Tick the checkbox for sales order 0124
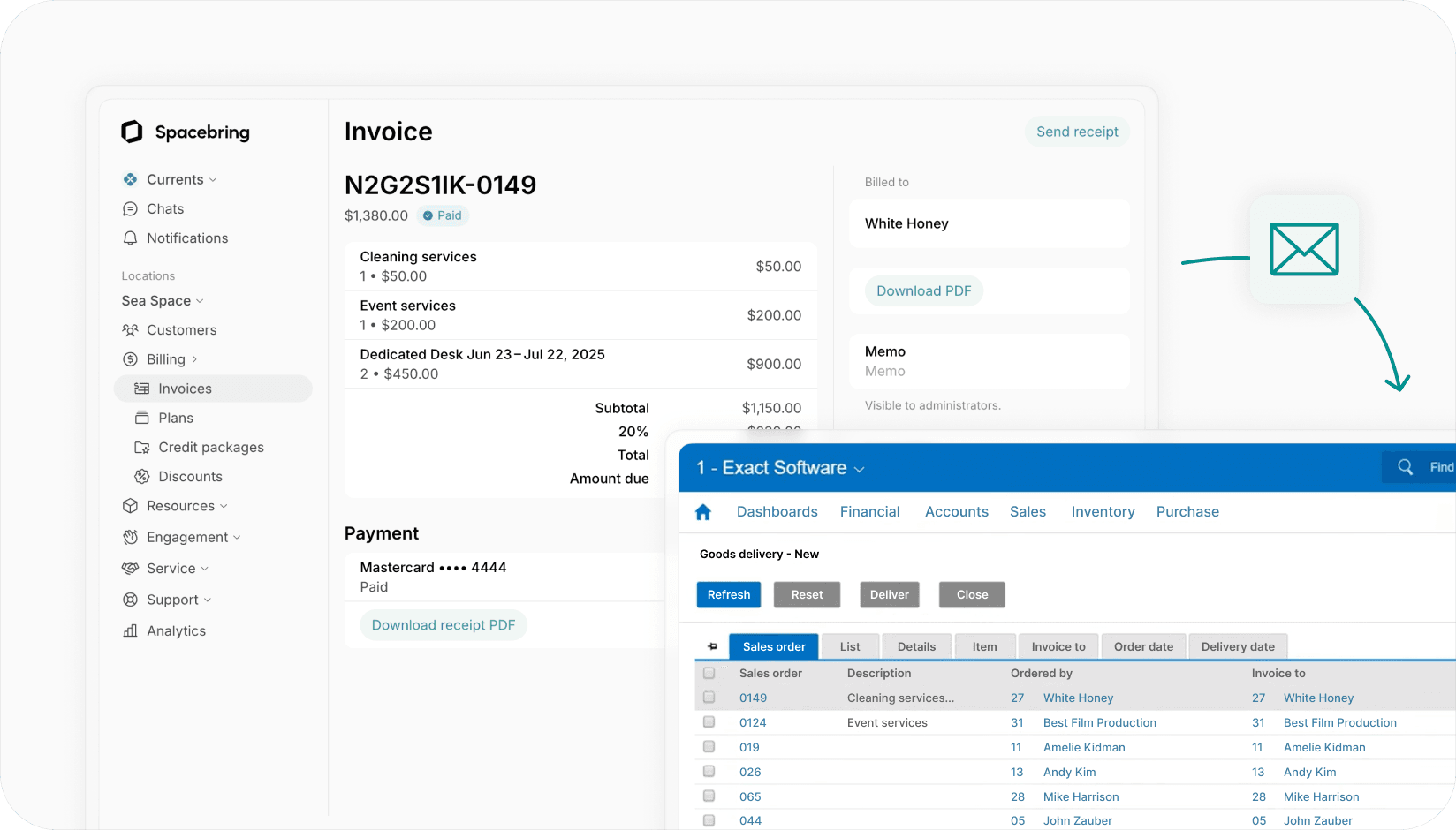 709,722
